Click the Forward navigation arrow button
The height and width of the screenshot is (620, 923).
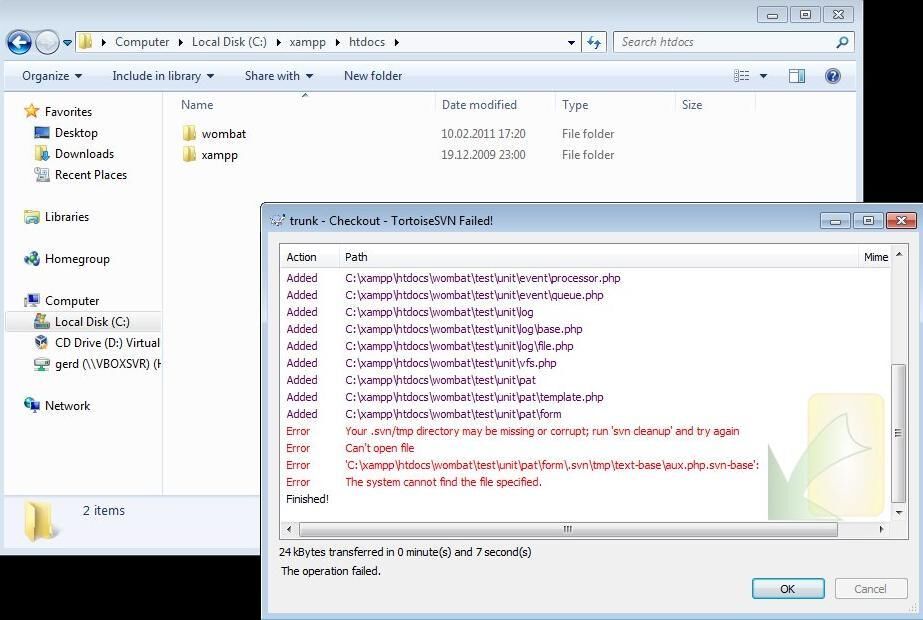click(47, 42)
